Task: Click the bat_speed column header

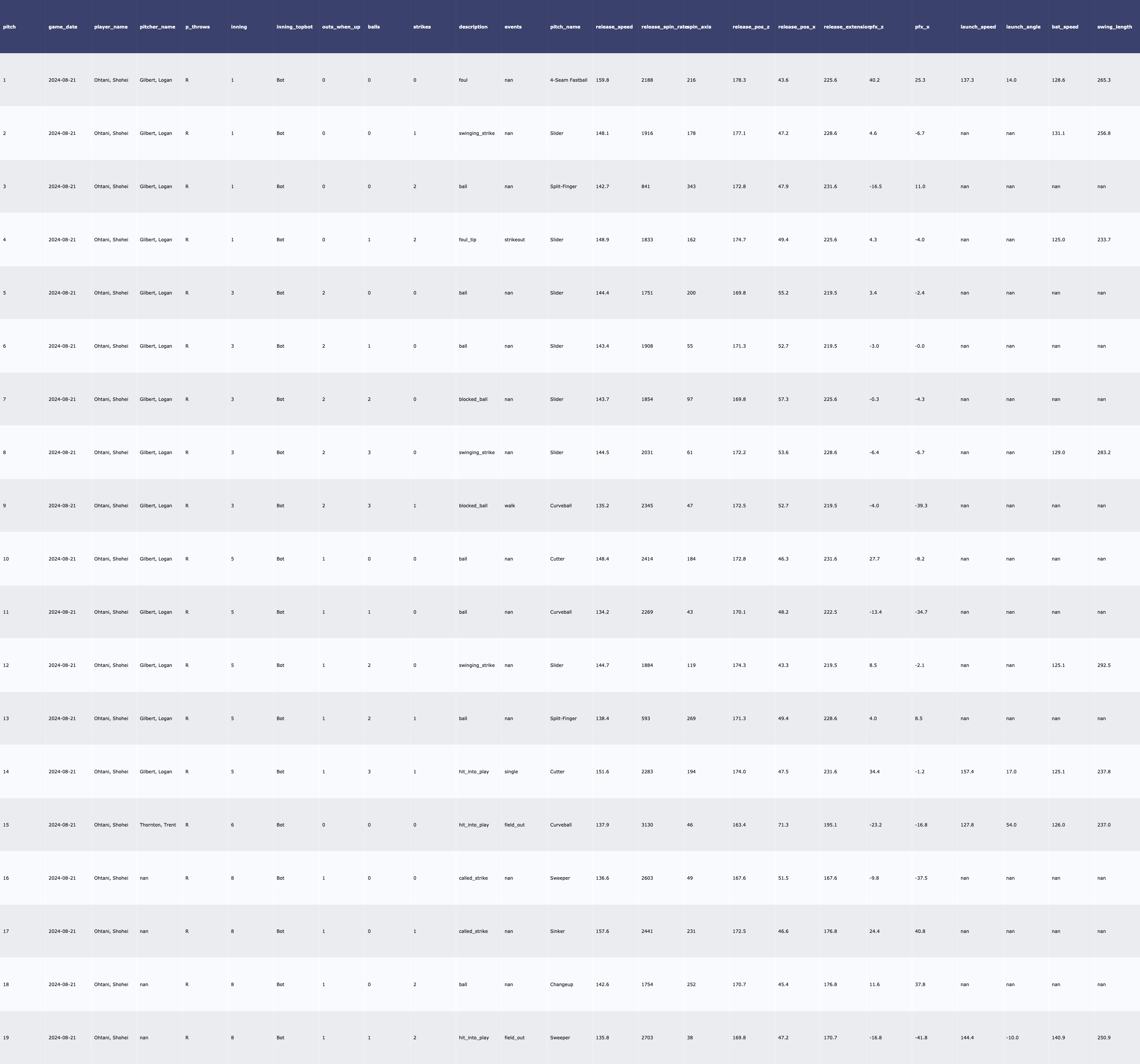Action: pos(1065,27)
